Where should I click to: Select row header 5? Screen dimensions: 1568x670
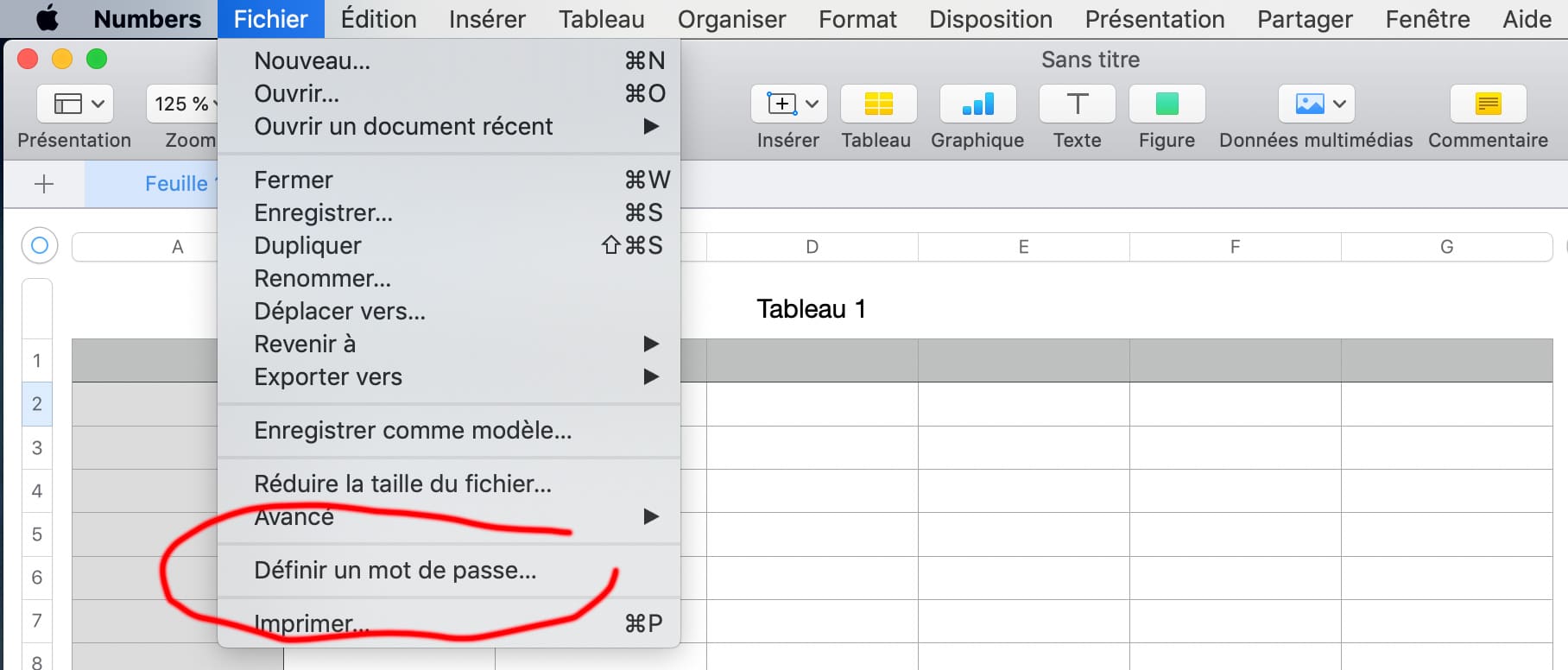point(37,534)
